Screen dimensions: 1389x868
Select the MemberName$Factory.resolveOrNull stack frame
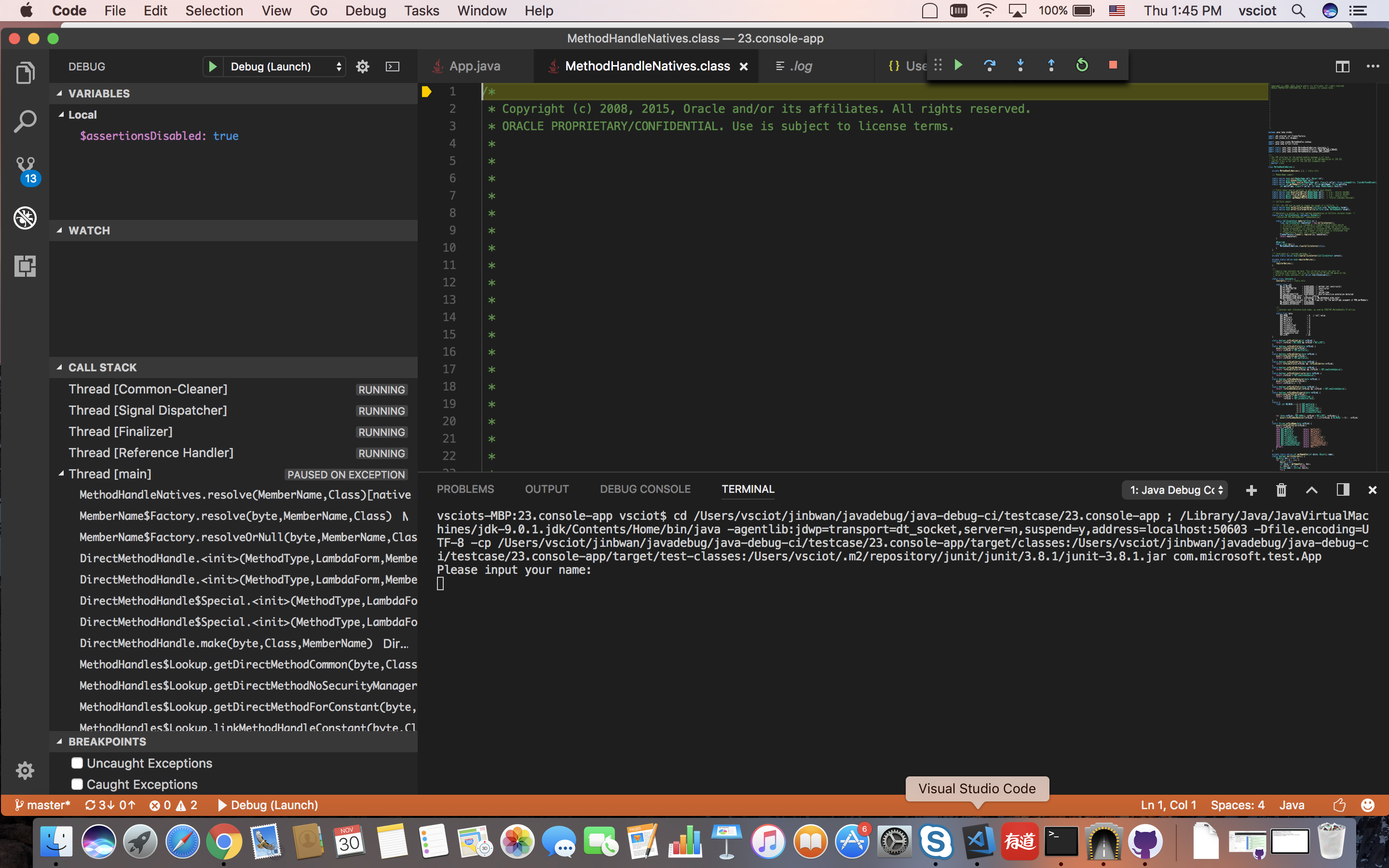[x=248, y=537]
